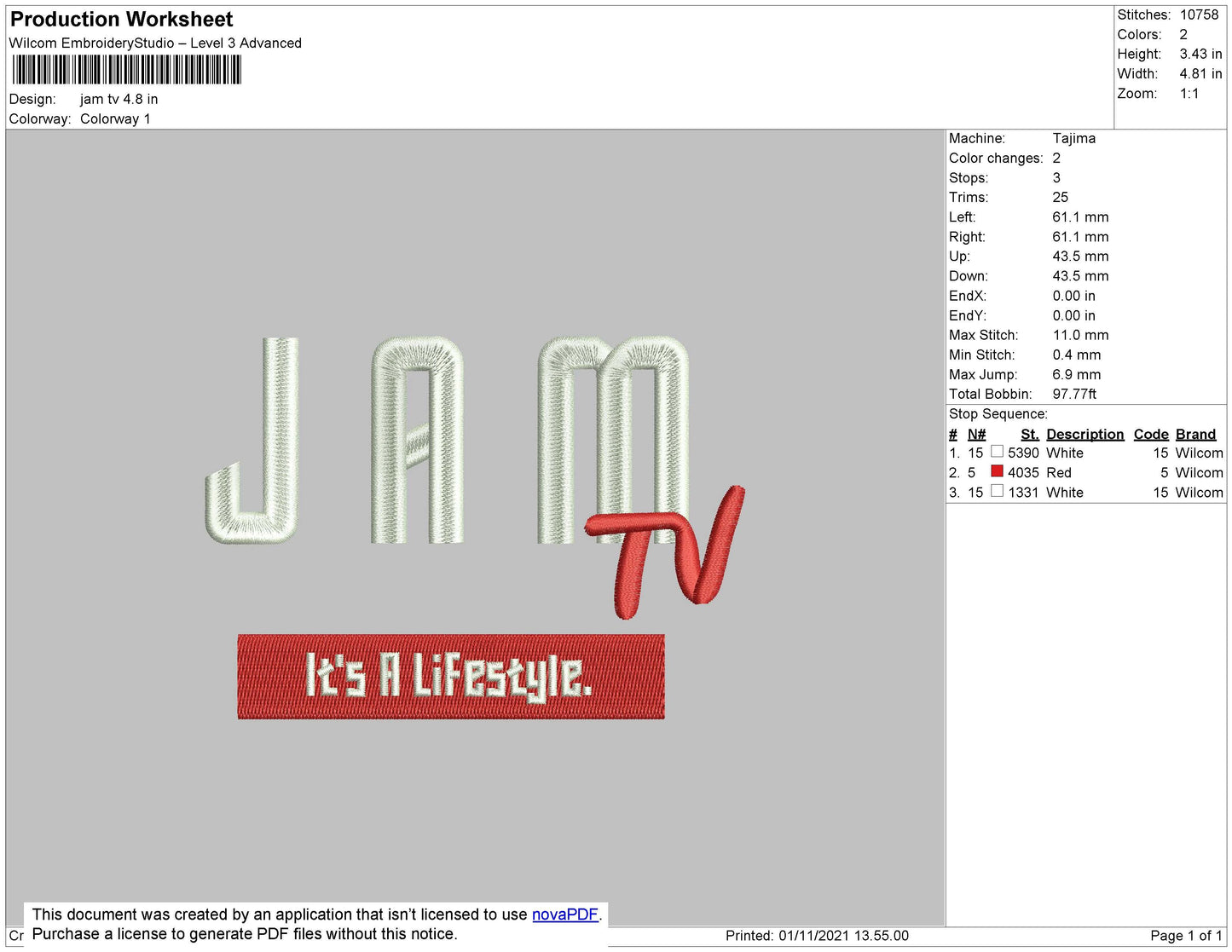The width and height of the screenshot is (1232, 952).
Task: Click the red swatch for stop 4035
Action: tap(997, 470)
